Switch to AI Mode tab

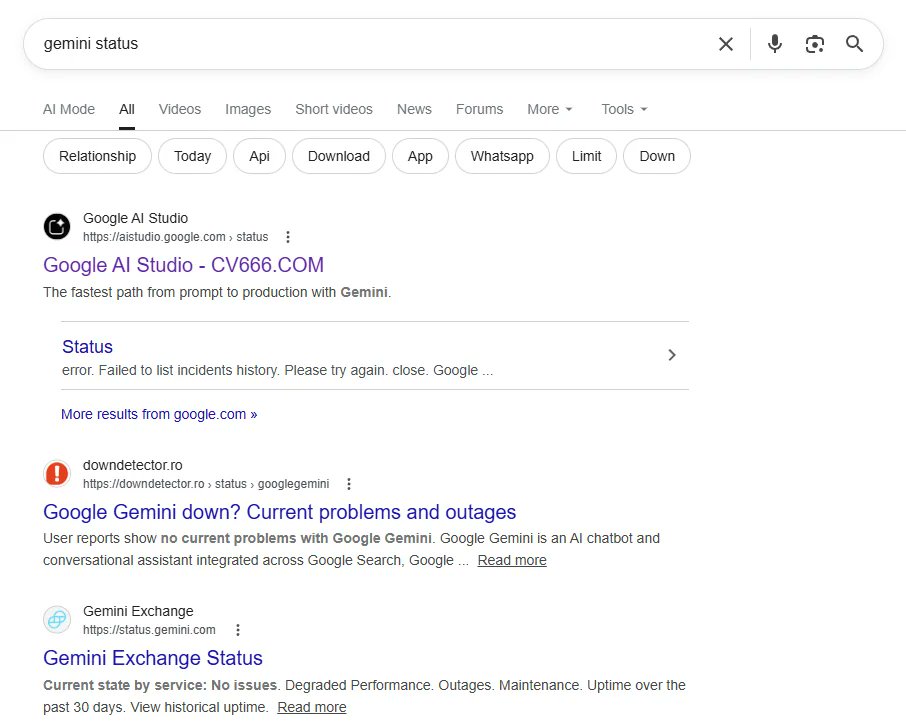tap(69, 109)
